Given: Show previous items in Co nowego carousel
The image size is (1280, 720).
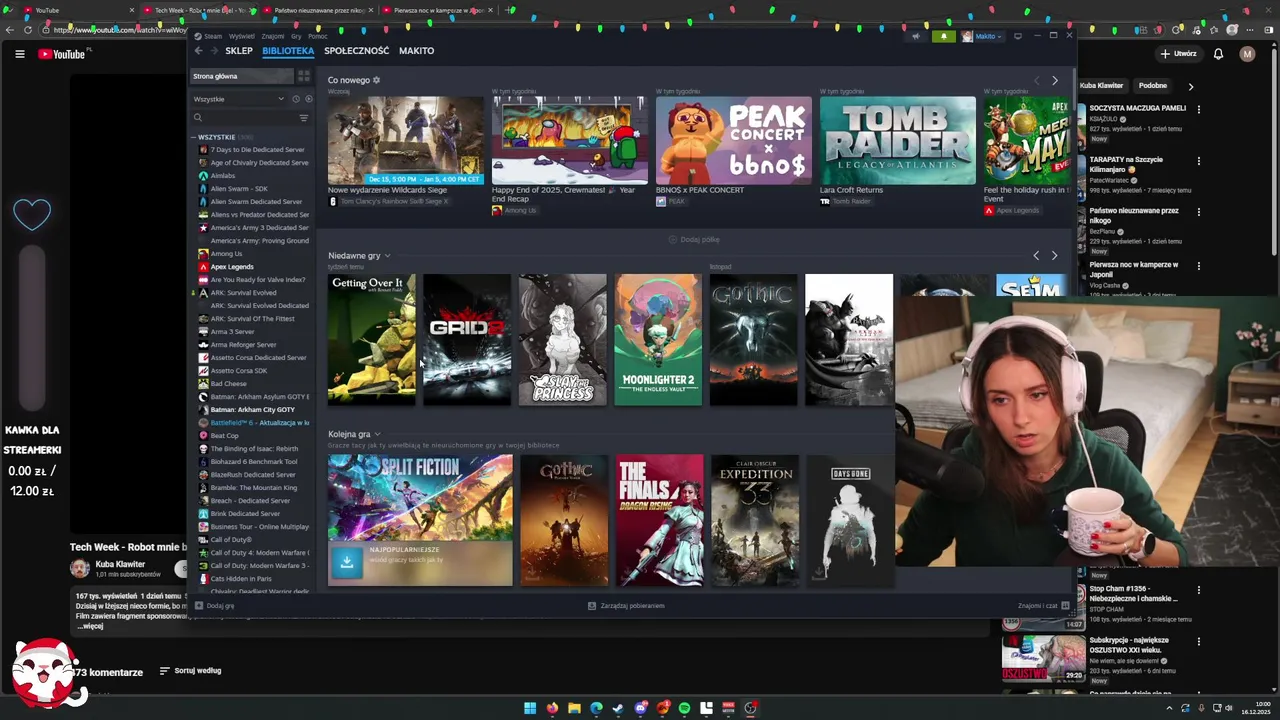Looking at the screenshot, I should (1036, 80).
